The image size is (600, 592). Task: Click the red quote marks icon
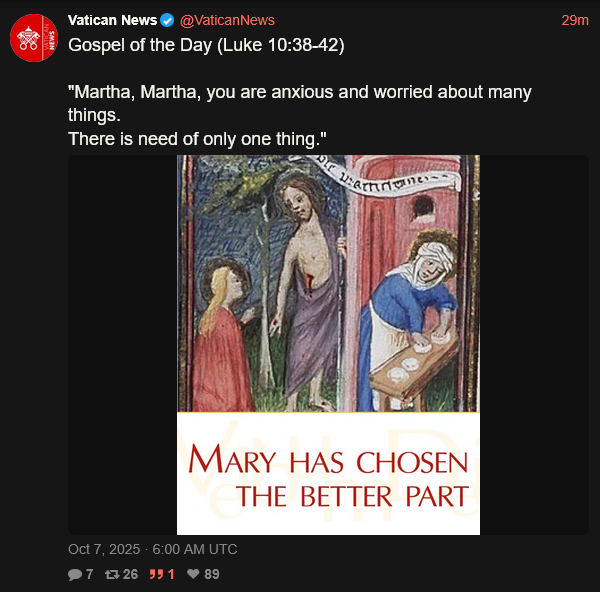point(155,574)
